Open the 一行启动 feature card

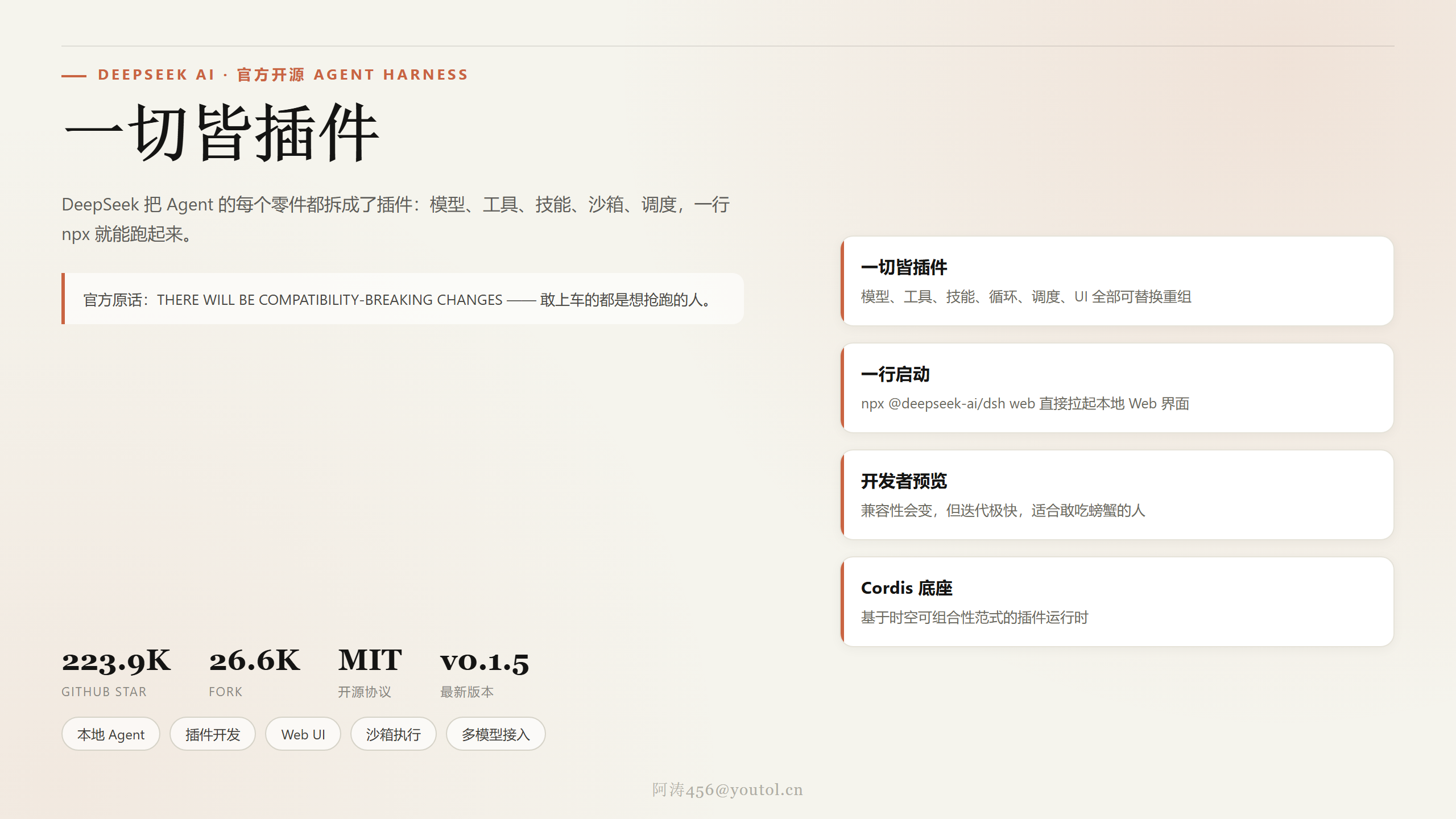point(1117,388)
